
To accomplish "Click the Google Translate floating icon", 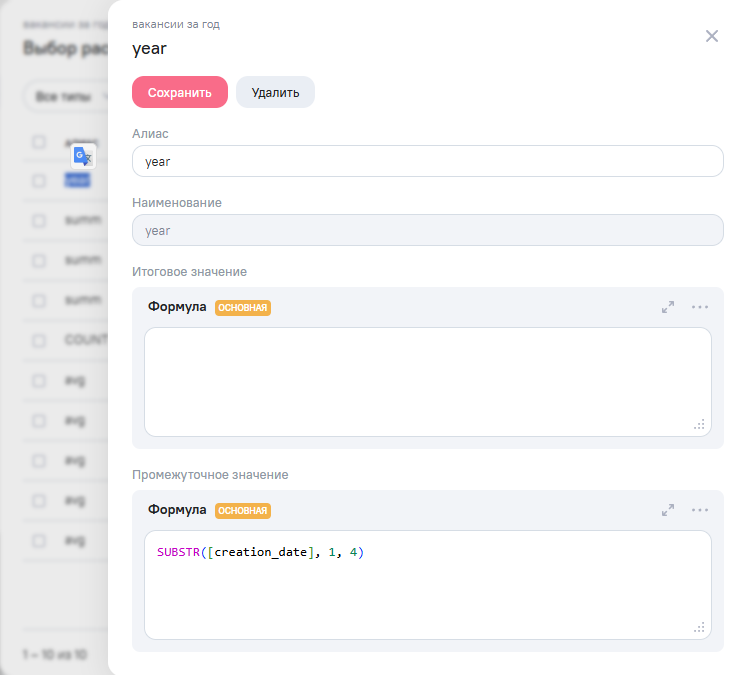I will click(x=84, y=156).
